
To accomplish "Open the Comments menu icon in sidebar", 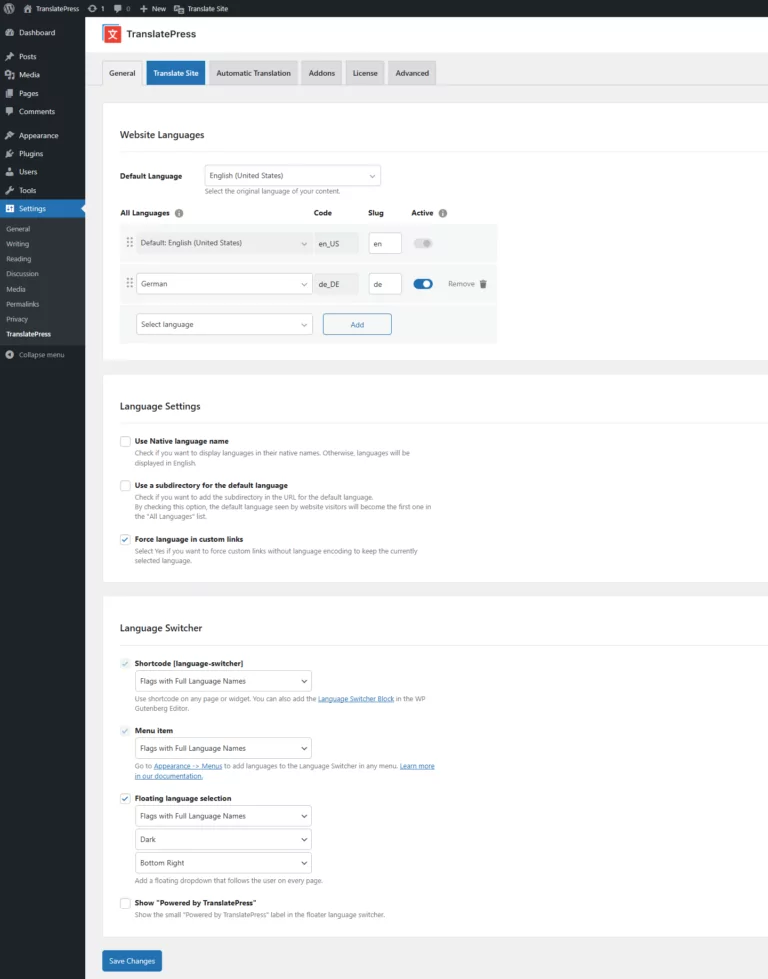I will click(x=9, y=111).
